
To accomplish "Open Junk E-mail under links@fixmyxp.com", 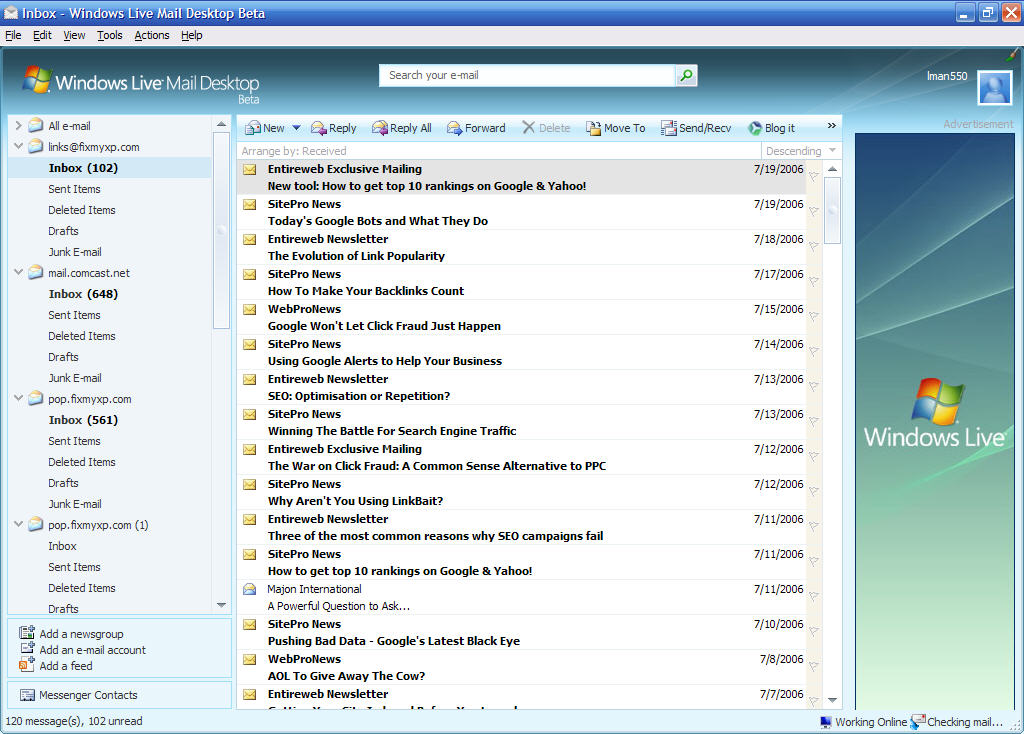I will coord(75,252).
